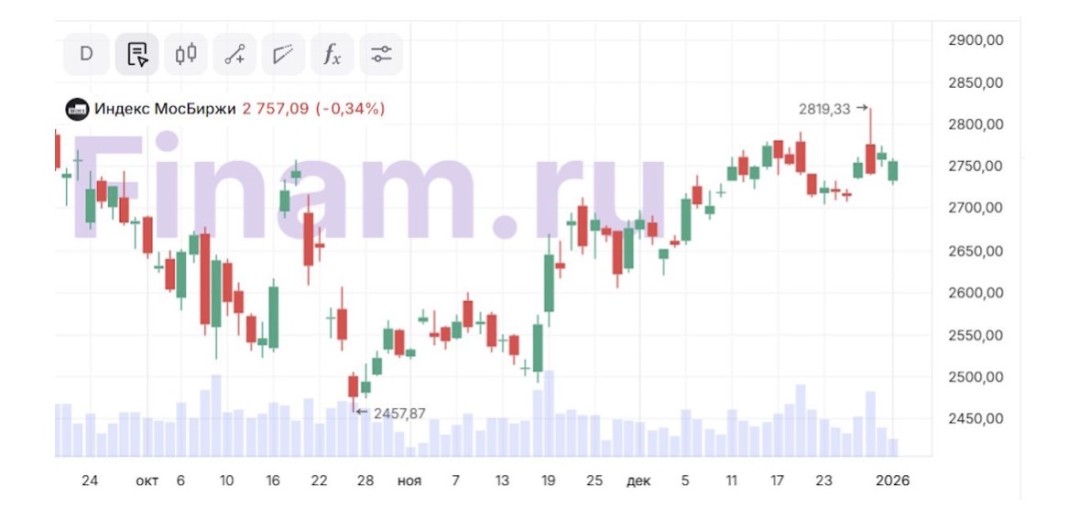
Task: Open the D timeframe selector
Action: tap(86, 54)
